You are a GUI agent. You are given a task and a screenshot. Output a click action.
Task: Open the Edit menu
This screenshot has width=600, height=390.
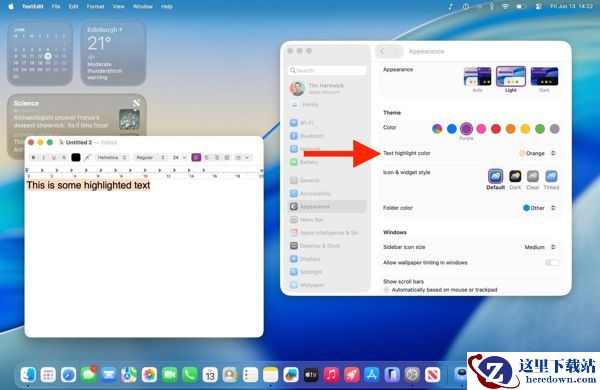click(73, 7)
